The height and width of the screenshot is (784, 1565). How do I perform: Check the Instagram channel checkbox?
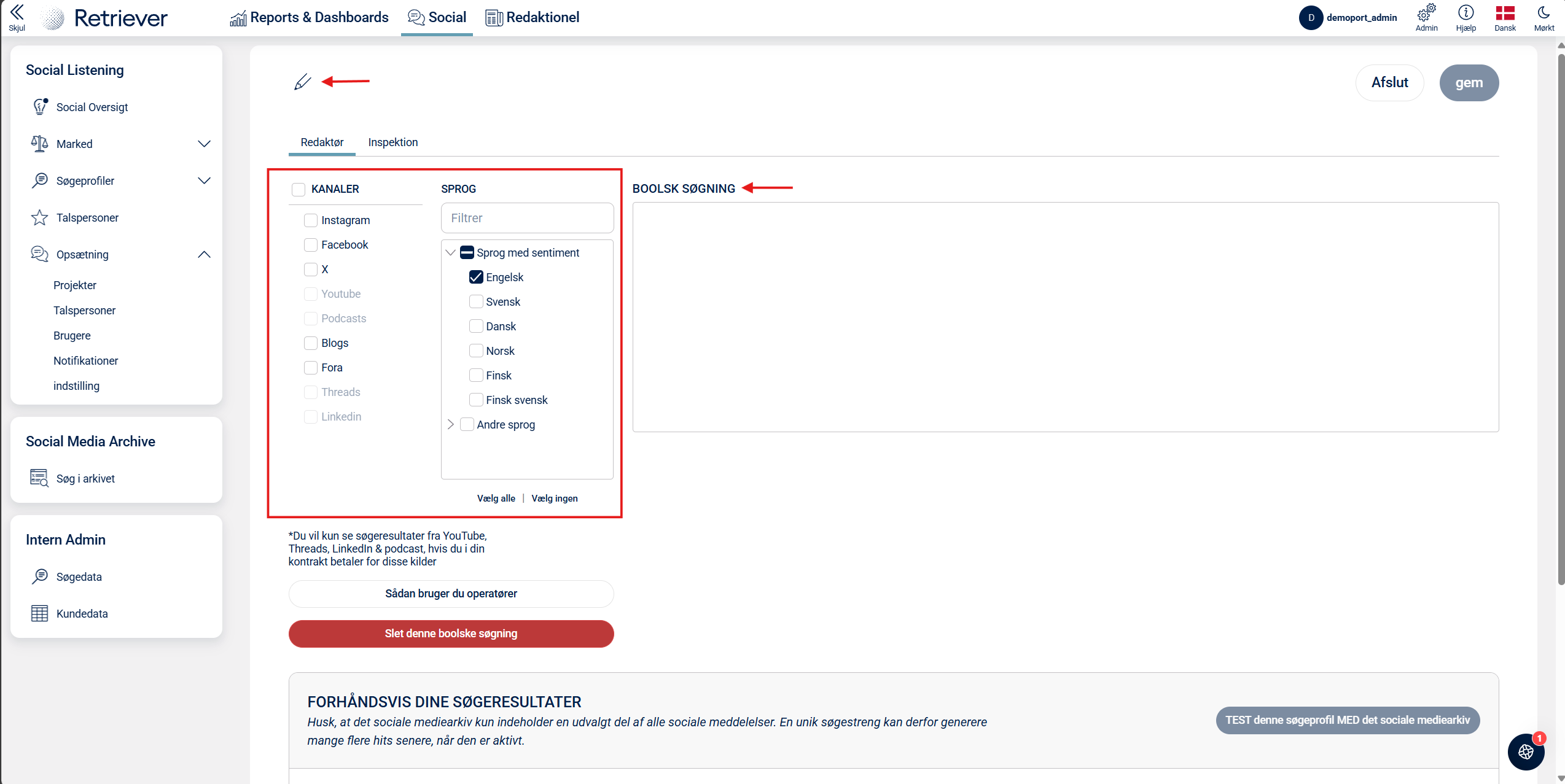311,220
